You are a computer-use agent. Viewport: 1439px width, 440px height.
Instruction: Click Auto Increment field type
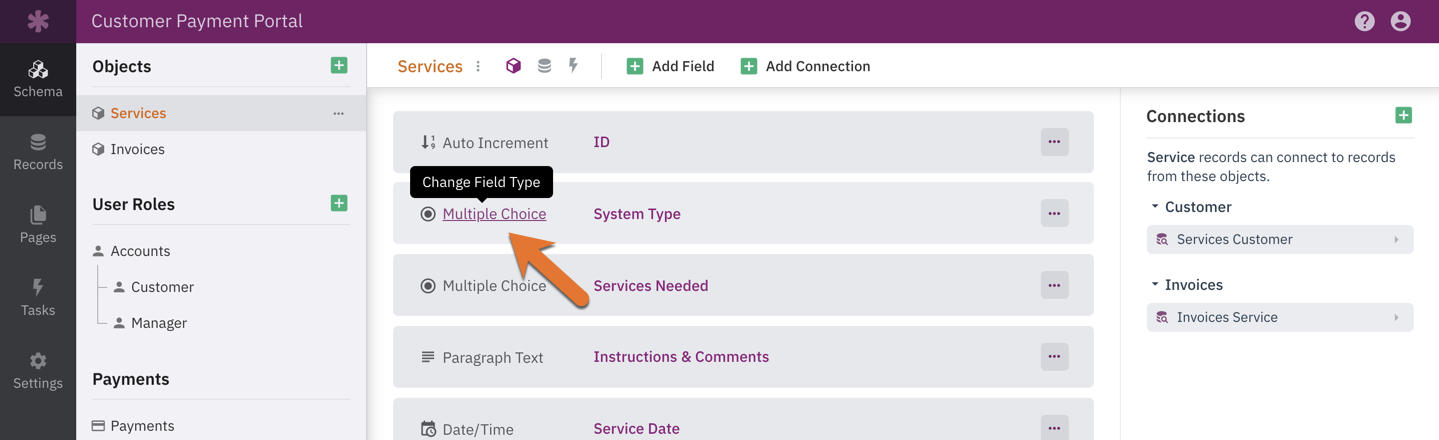[x=495, y=142]
